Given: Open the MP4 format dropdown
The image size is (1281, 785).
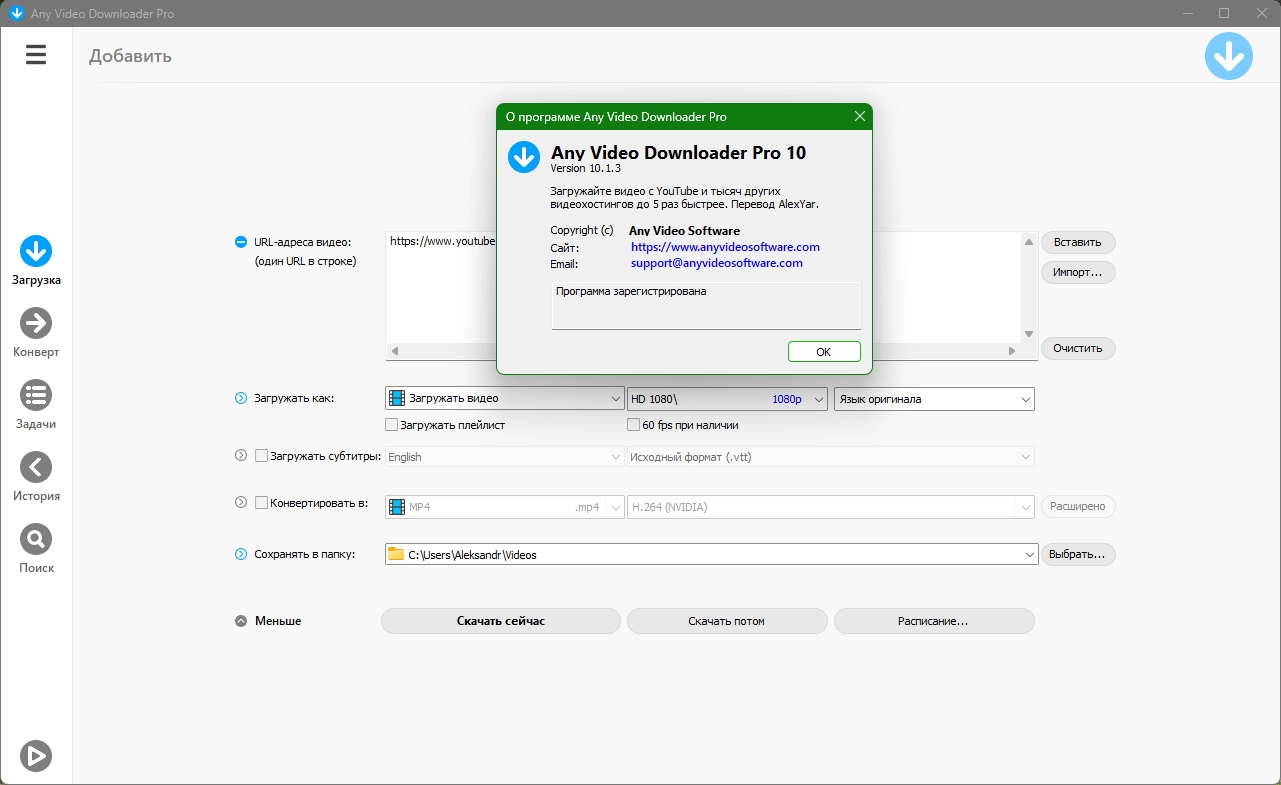Looking at the screenshot, I should [505, 507].
